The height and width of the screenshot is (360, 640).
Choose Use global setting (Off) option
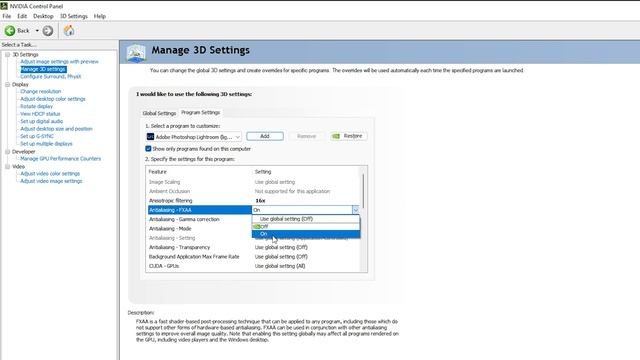click(306, 219)
